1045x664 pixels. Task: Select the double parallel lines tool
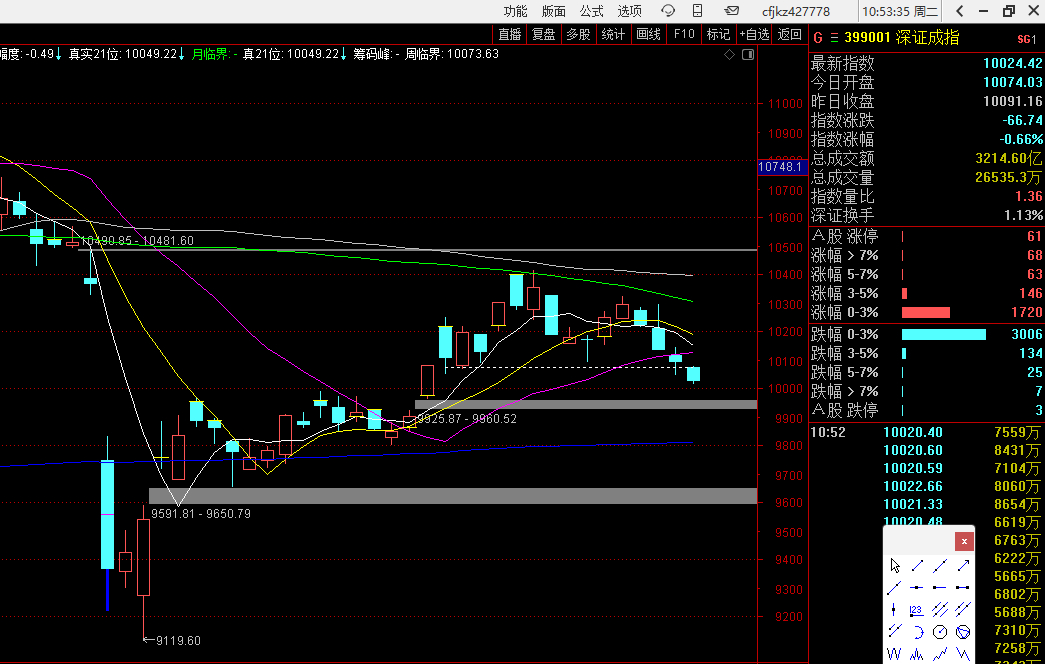963,609
